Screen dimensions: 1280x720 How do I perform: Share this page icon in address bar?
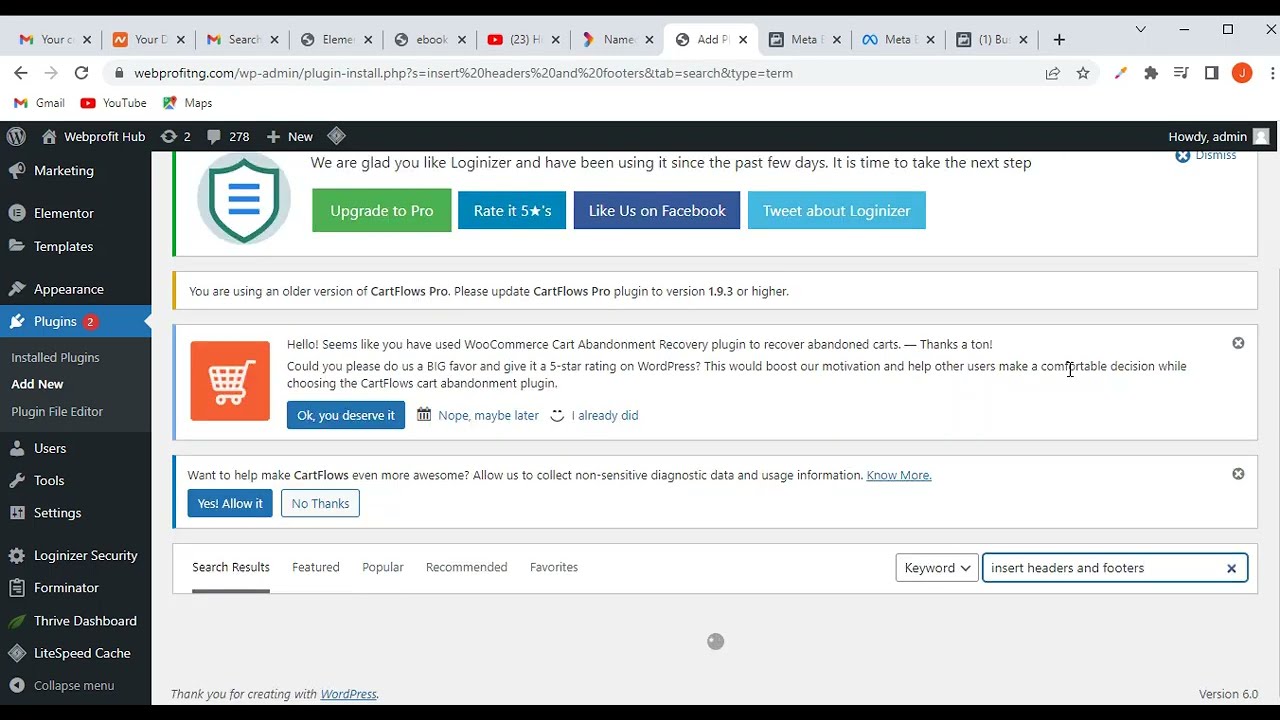point(1053,73)
